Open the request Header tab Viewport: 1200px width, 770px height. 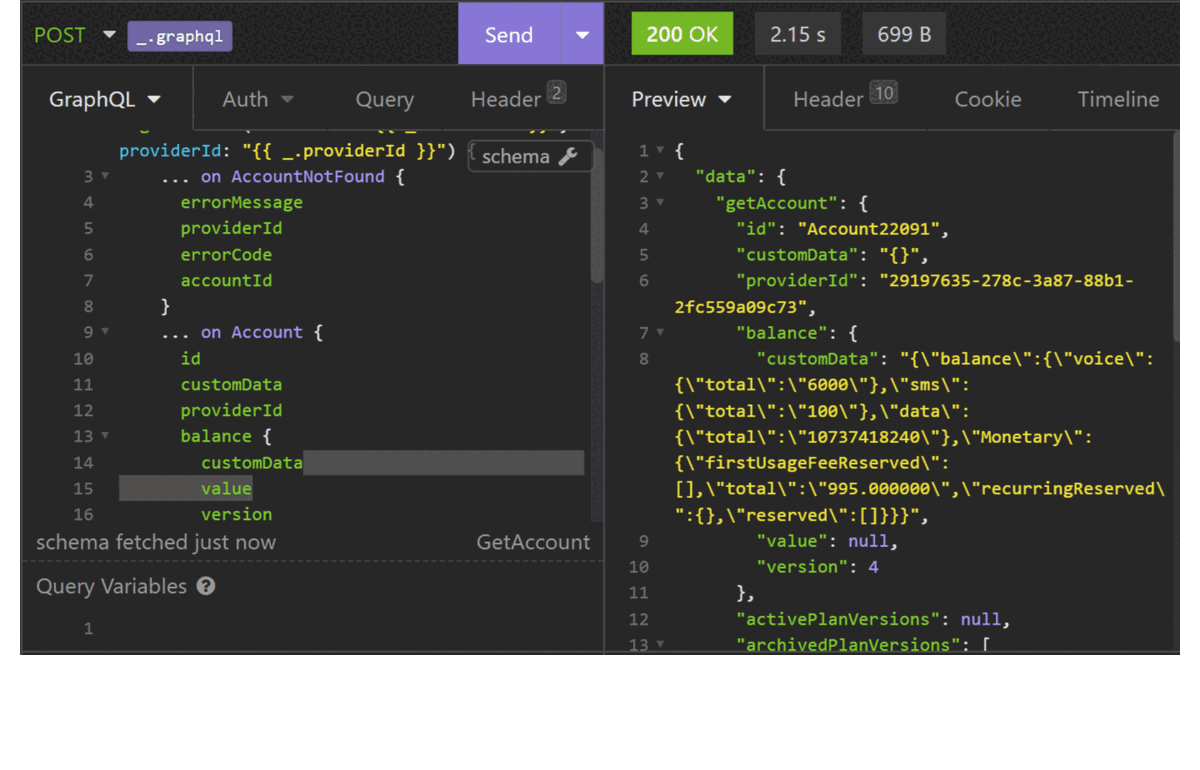[x=517, y=99]
